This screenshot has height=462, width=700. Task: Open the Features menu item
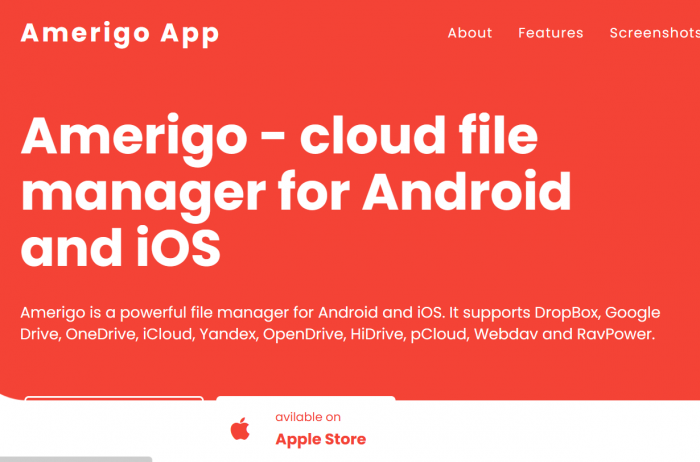point(550,33)
